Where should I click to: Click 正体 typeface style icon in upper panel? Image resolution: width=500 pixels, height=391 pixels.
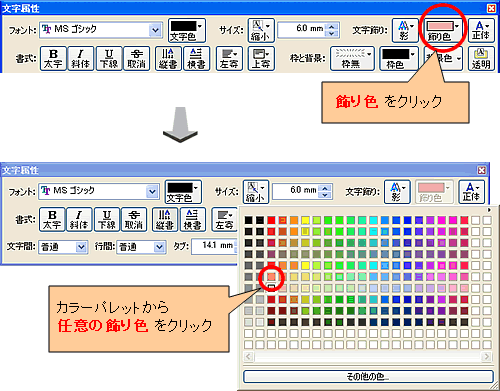point(481,30)
